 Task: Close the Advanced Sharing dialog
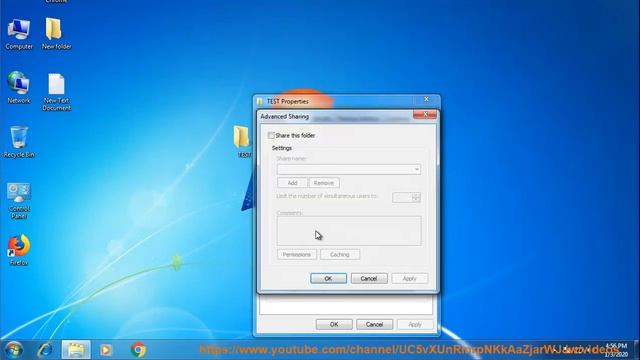(x=425, y=114)
